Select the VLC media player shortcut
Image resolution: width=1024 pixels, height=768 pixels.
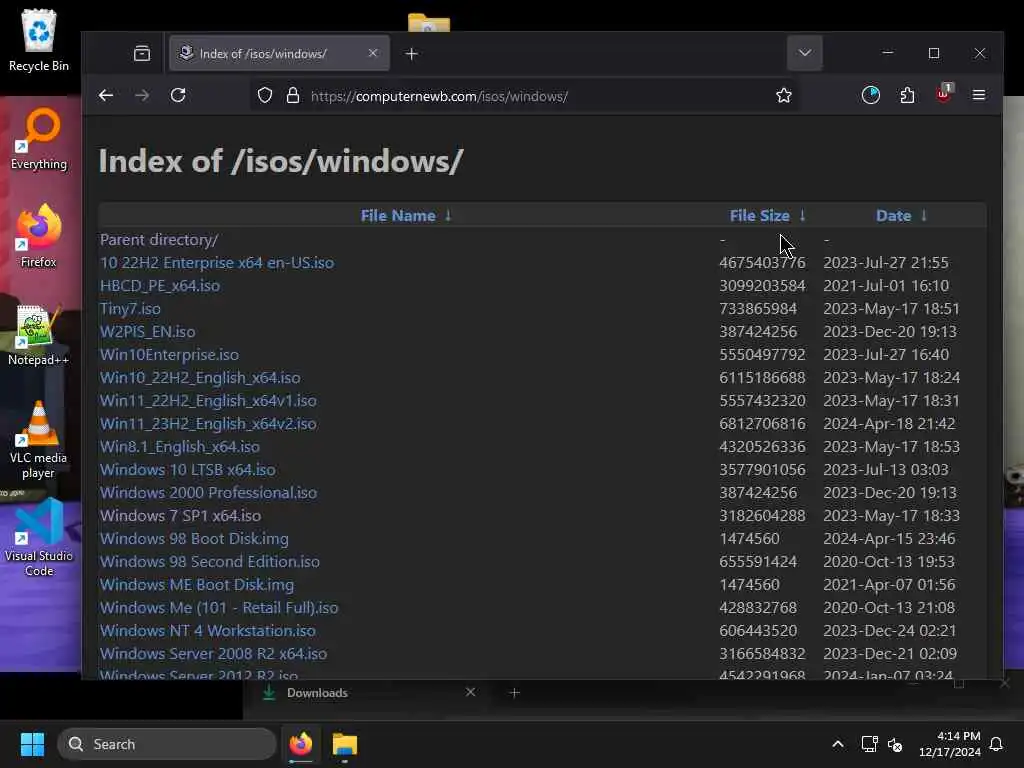39,440
